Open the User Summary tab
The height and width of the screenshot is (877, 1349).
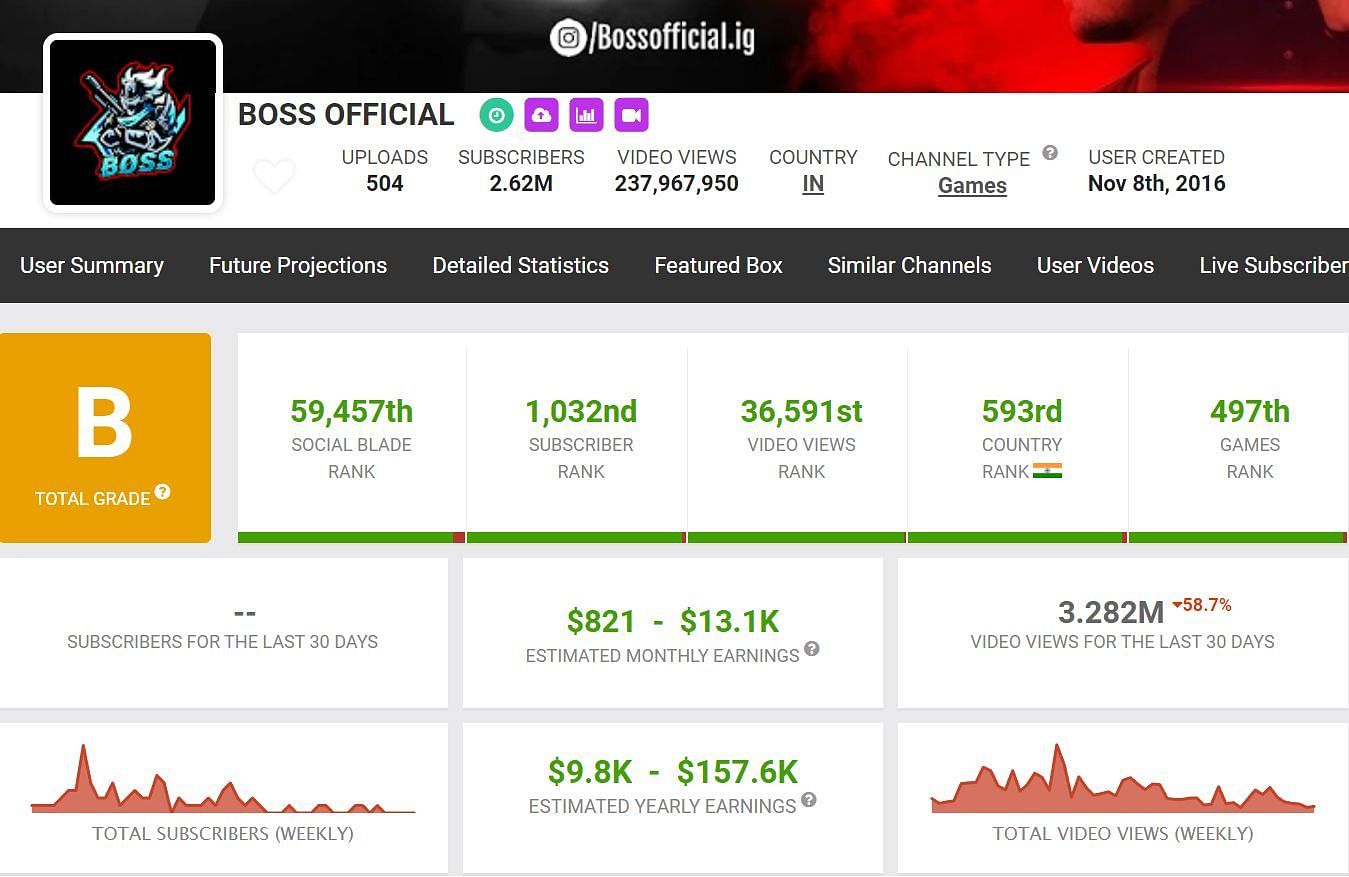pos(92,265)
